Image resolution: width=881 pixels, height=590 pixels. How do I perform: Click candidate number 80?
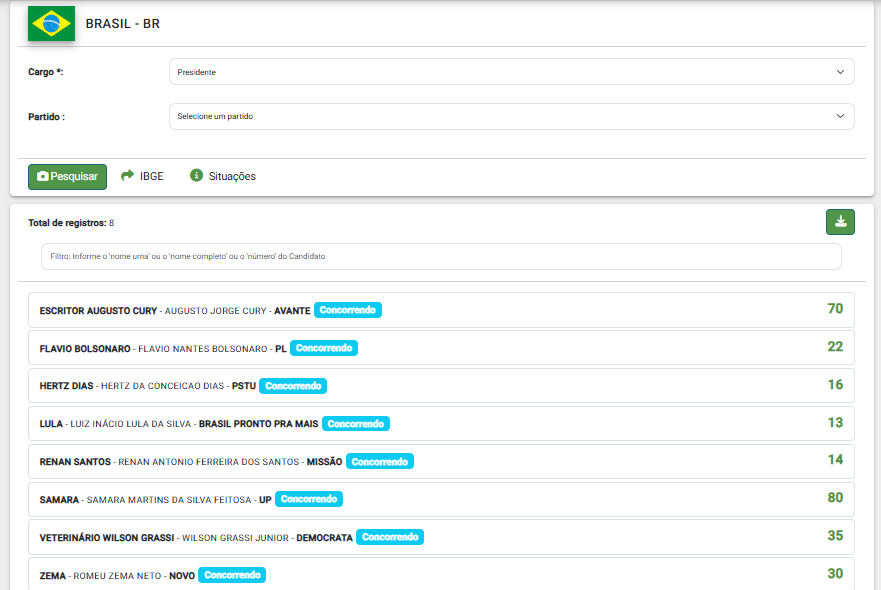point(835,498)
